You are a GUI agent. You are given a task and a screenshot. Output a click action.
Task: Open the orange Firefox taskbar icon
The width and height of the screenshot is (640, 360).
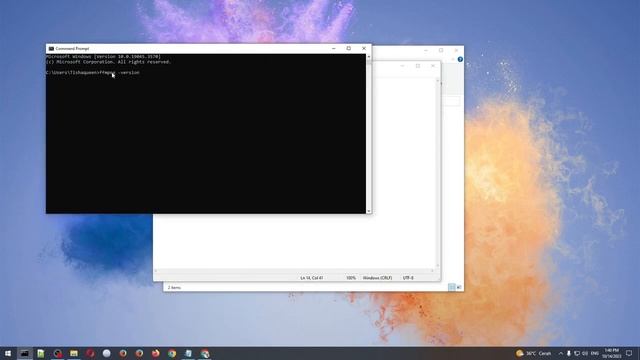point(156,353)
